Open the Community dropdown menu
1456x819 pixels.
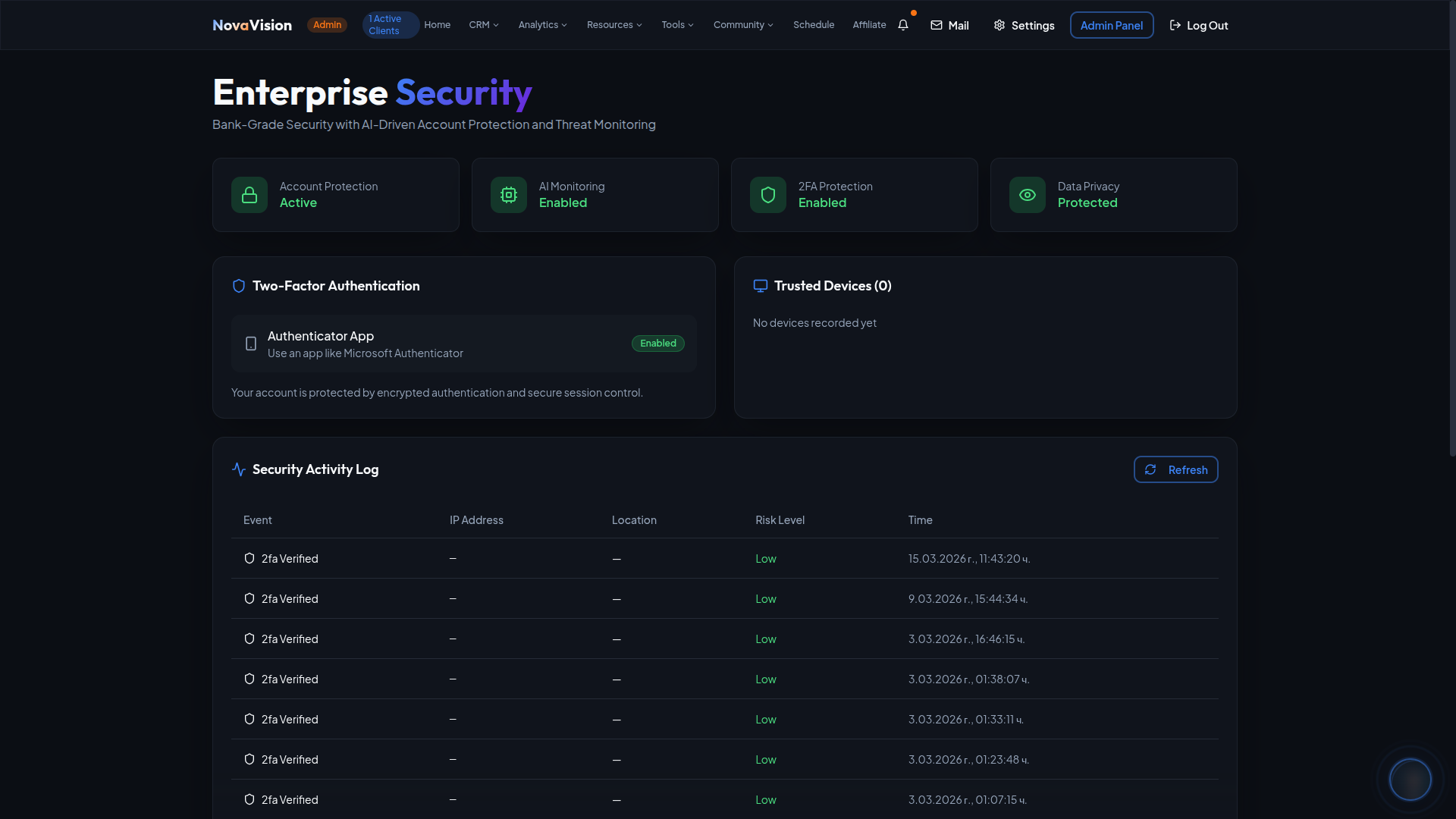pos(743,25)
